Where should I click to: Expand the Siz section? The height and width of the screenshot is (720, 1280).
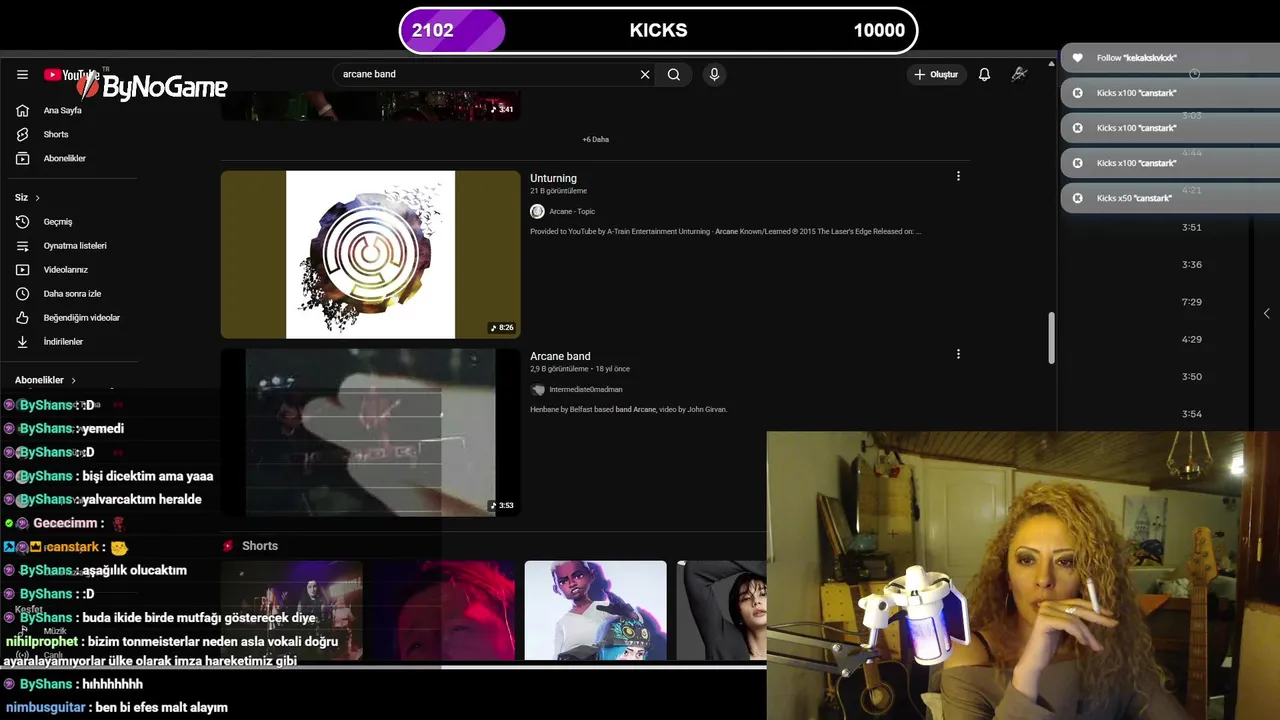click(28, 198)
